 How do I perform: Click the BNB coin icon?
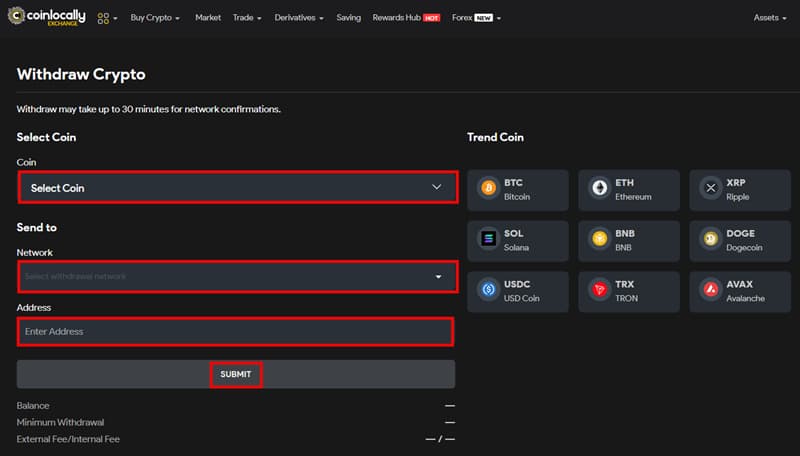pyautogui.click(x=599, y=239)
